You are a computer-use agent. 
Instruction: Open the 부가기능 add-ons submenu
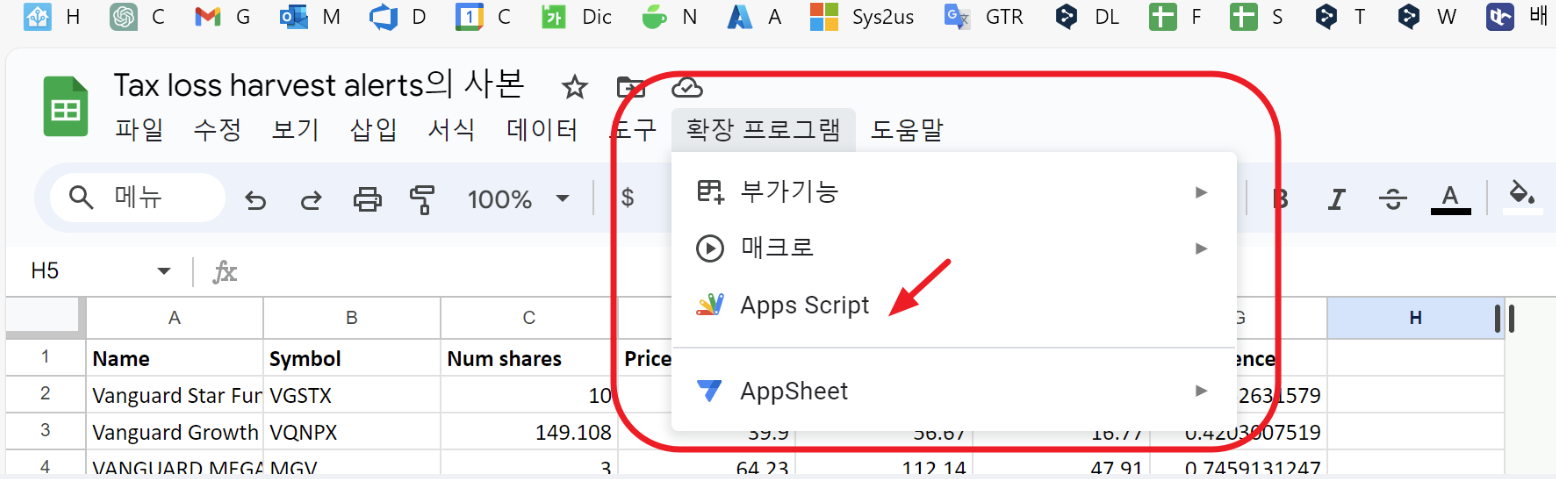point(954,192)
